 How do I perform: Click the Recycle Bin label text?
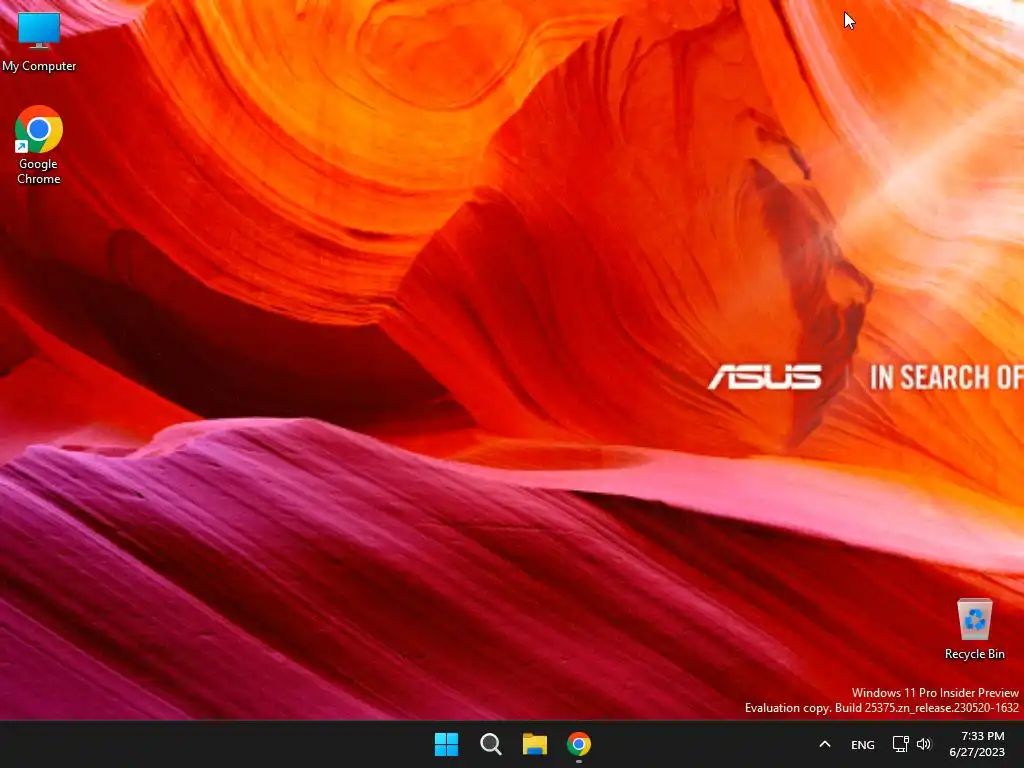click(974, 654)
